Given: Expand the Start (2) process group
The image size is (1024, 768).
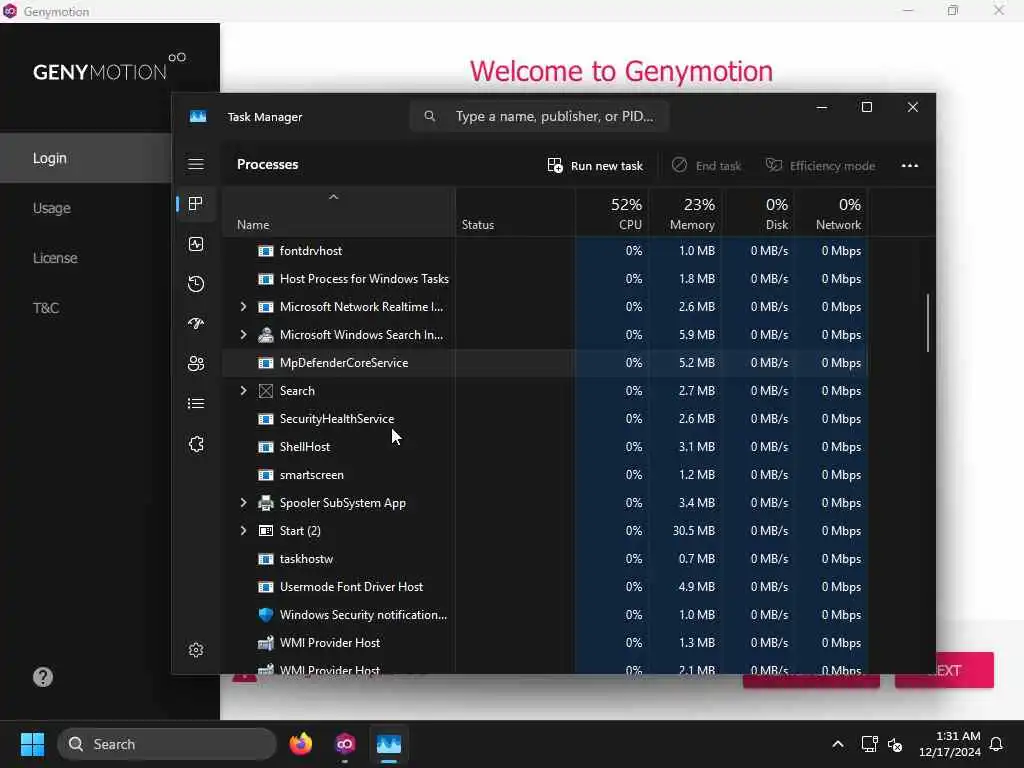Looking at the screenshot, I should click(244, 531).
